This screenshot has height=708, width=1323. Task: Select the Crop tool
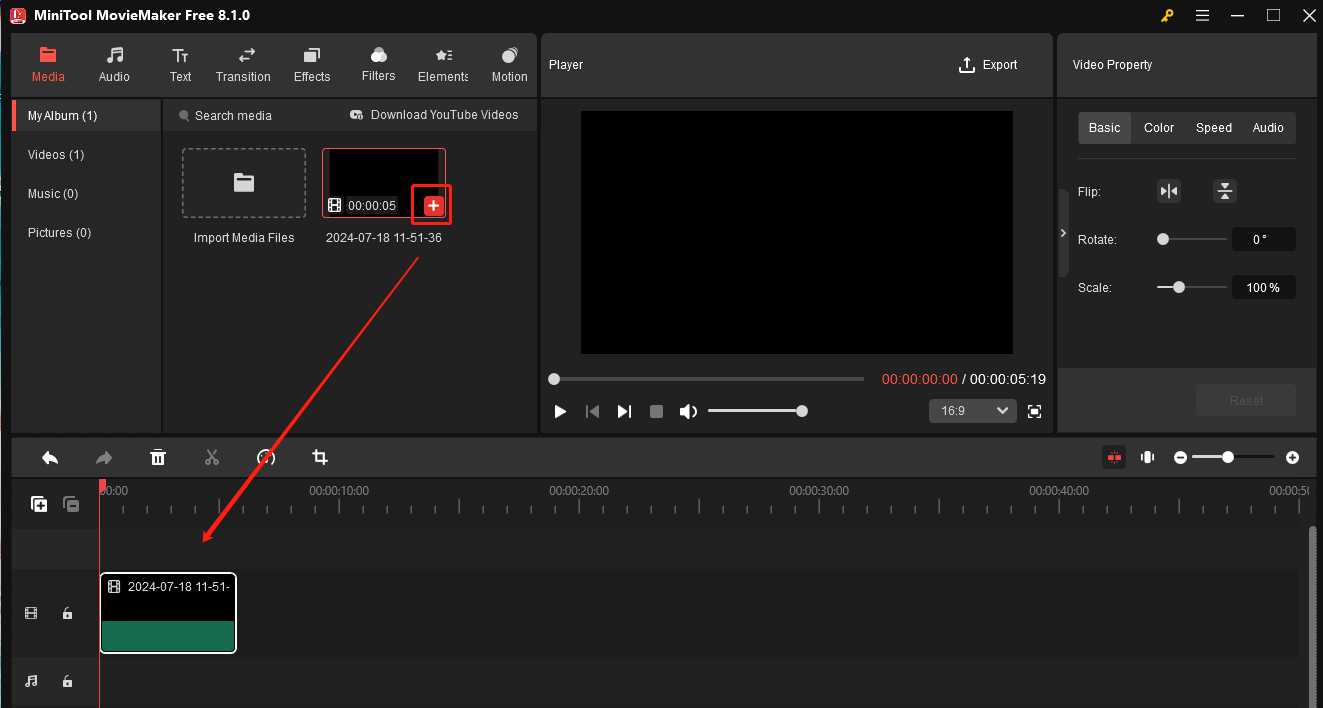pos(320,457)
